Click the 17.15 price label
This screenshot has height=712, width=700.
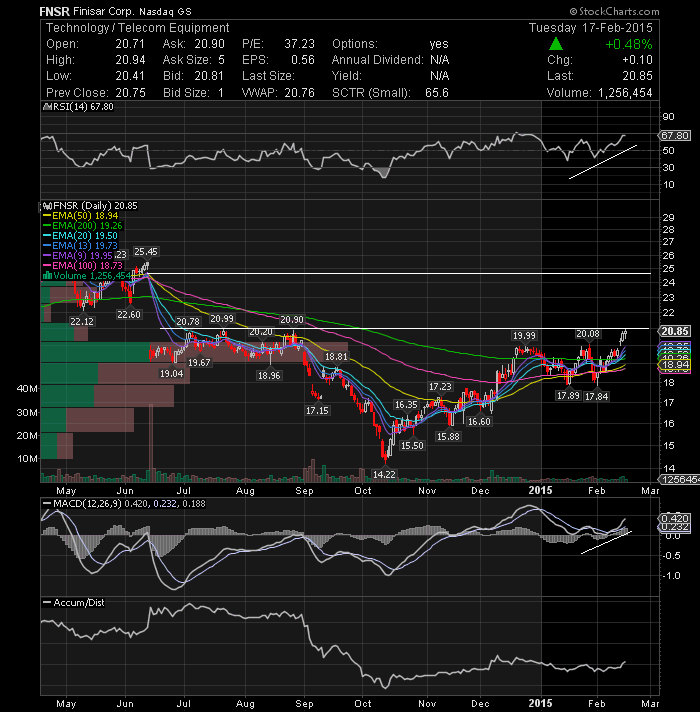coord(317,410)
